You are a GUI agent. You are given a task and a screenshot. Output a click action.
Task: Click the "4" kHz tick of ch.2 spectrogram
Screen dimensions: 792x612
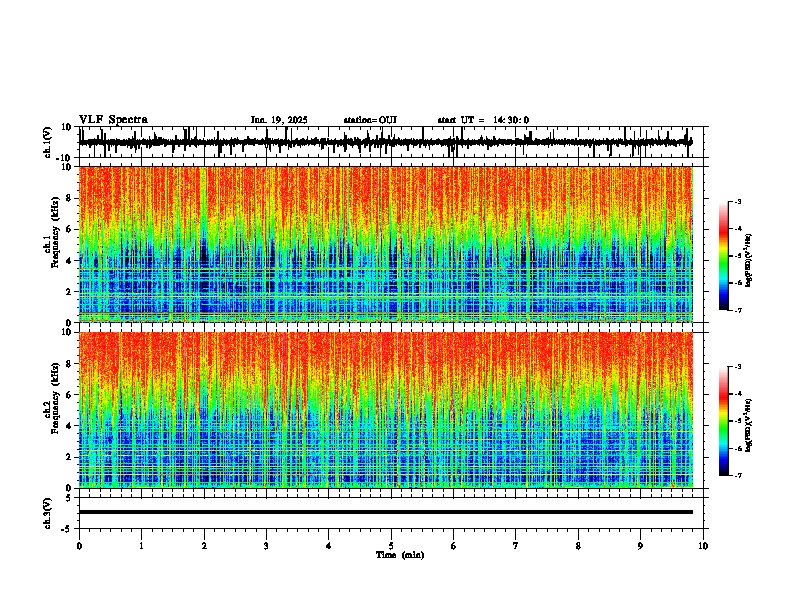pos(70,426)
